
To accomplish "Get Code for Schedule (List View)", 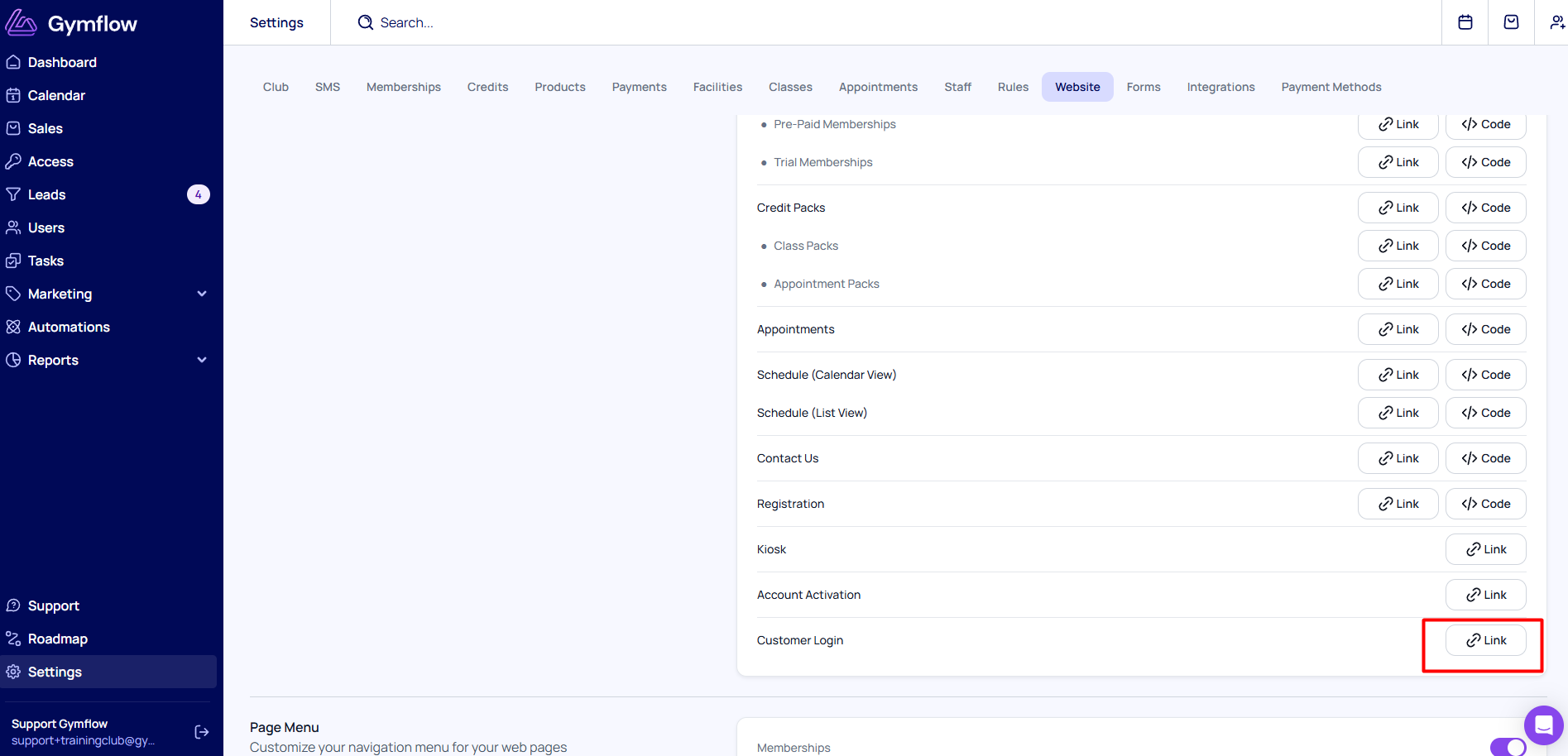I will [1486, 413].
